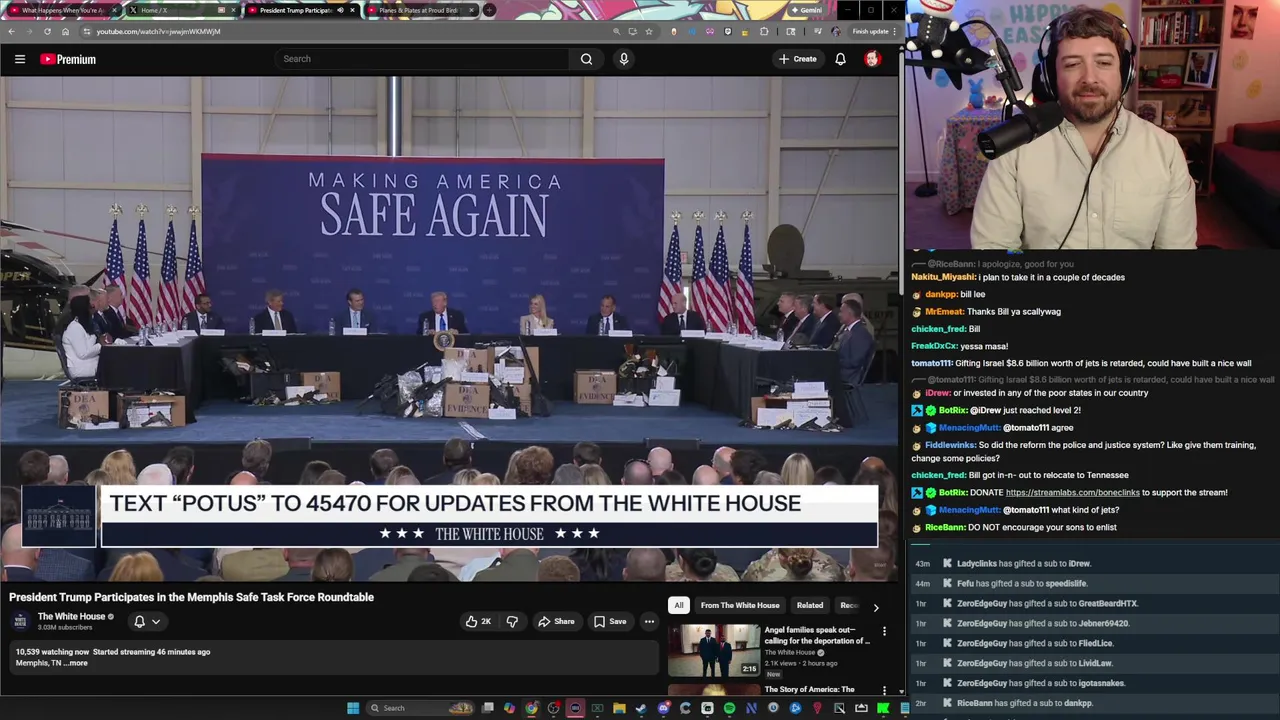Expand description with ...more
The width and height of the screenshot is (1280, 720).
(x=76, y=663)
